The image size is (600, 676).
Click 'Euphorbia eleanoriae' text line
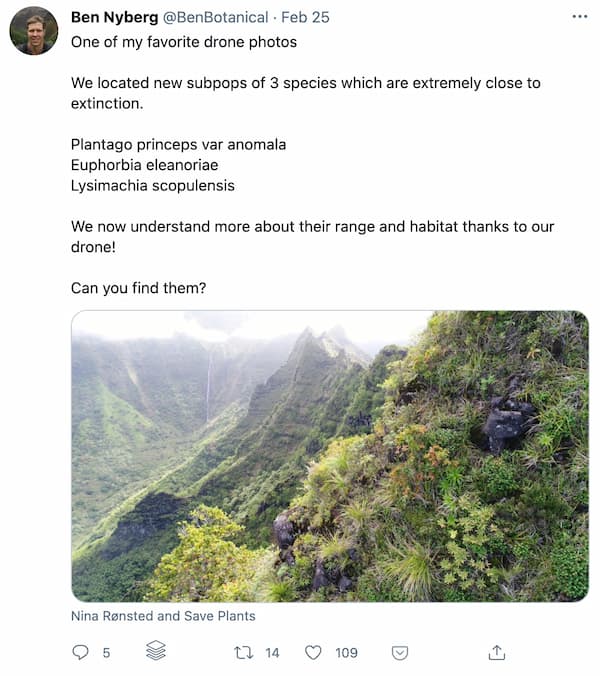point(144,165)
